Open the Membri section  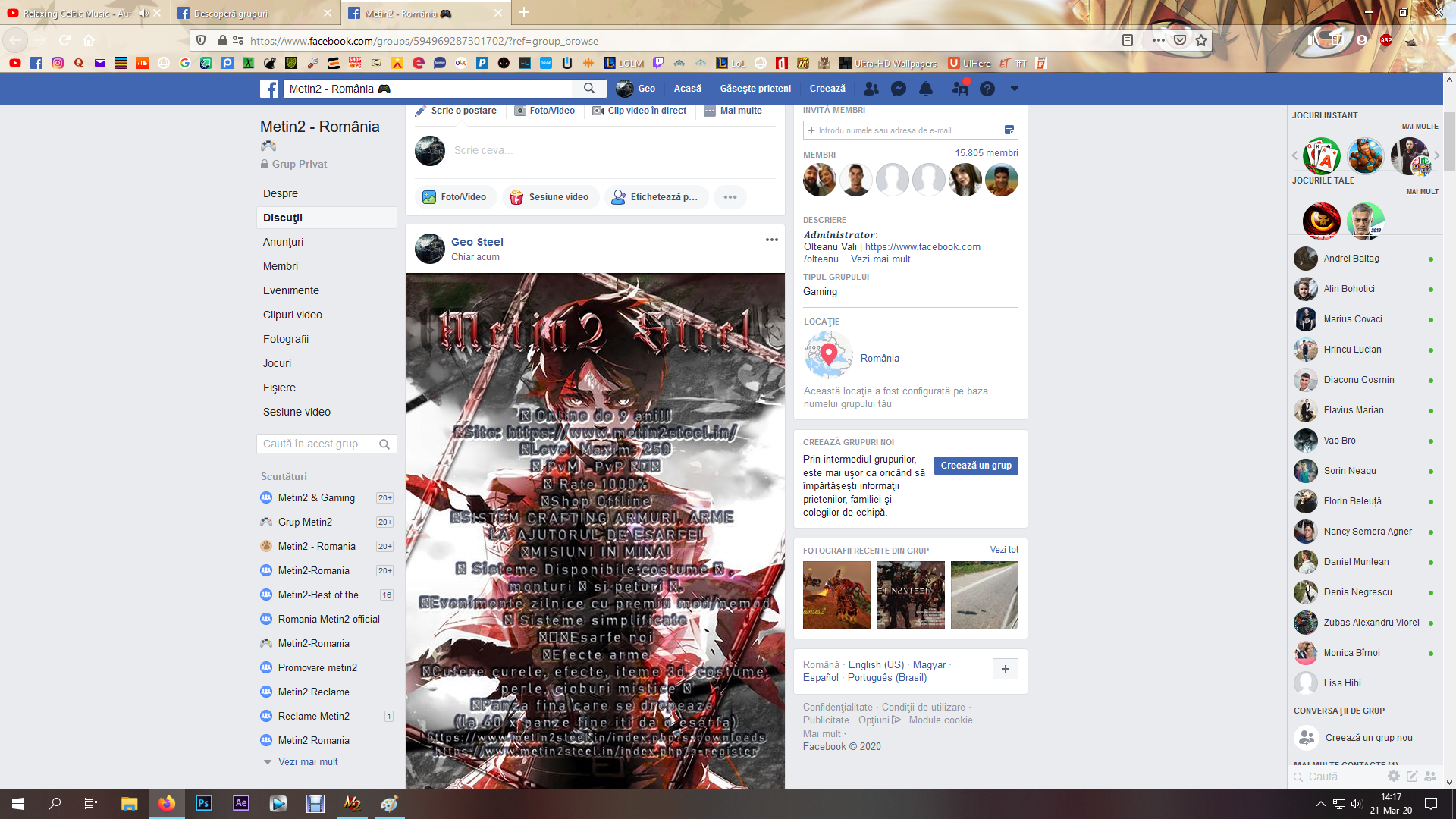(281, 266)
